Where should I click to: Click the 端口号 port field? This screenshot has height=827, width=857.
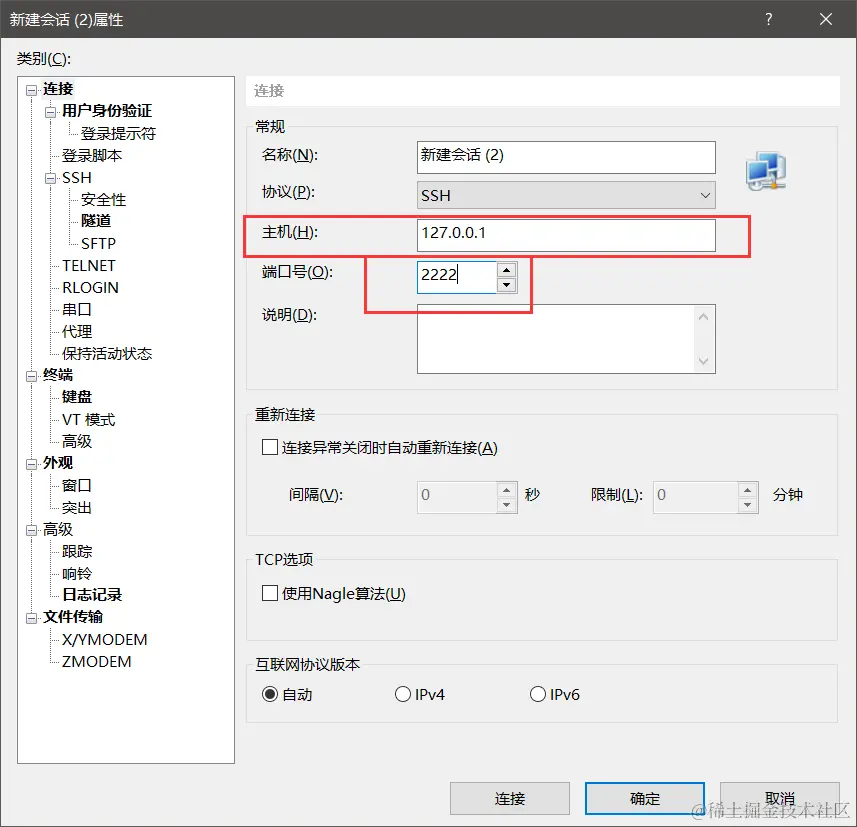457,277
